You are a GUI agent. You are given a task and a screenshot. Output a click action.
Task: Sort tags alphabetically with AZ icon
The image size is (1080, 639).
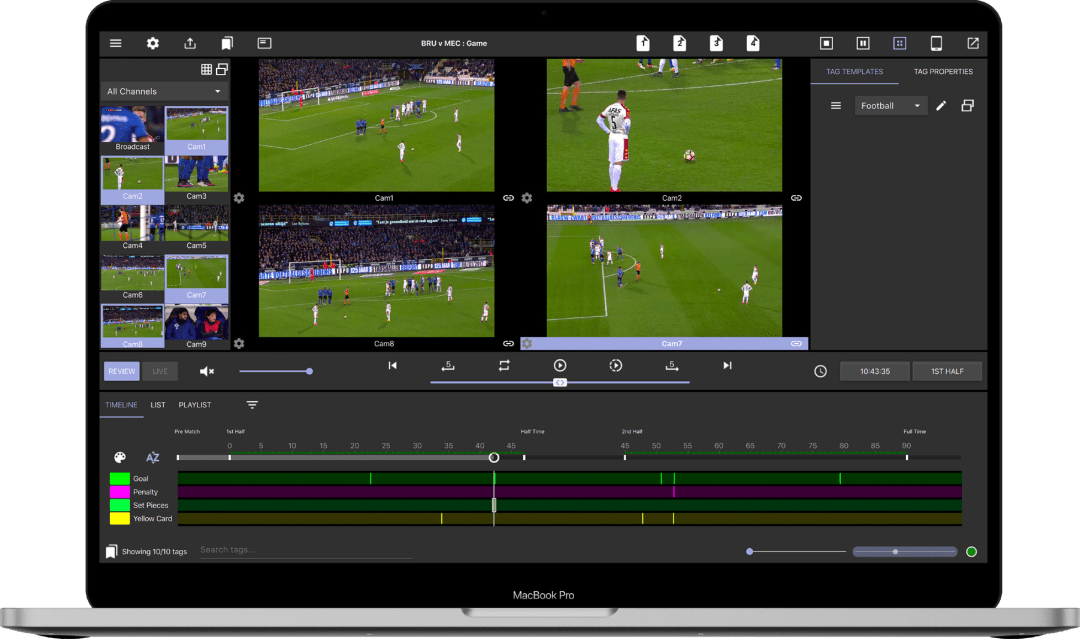153,457
